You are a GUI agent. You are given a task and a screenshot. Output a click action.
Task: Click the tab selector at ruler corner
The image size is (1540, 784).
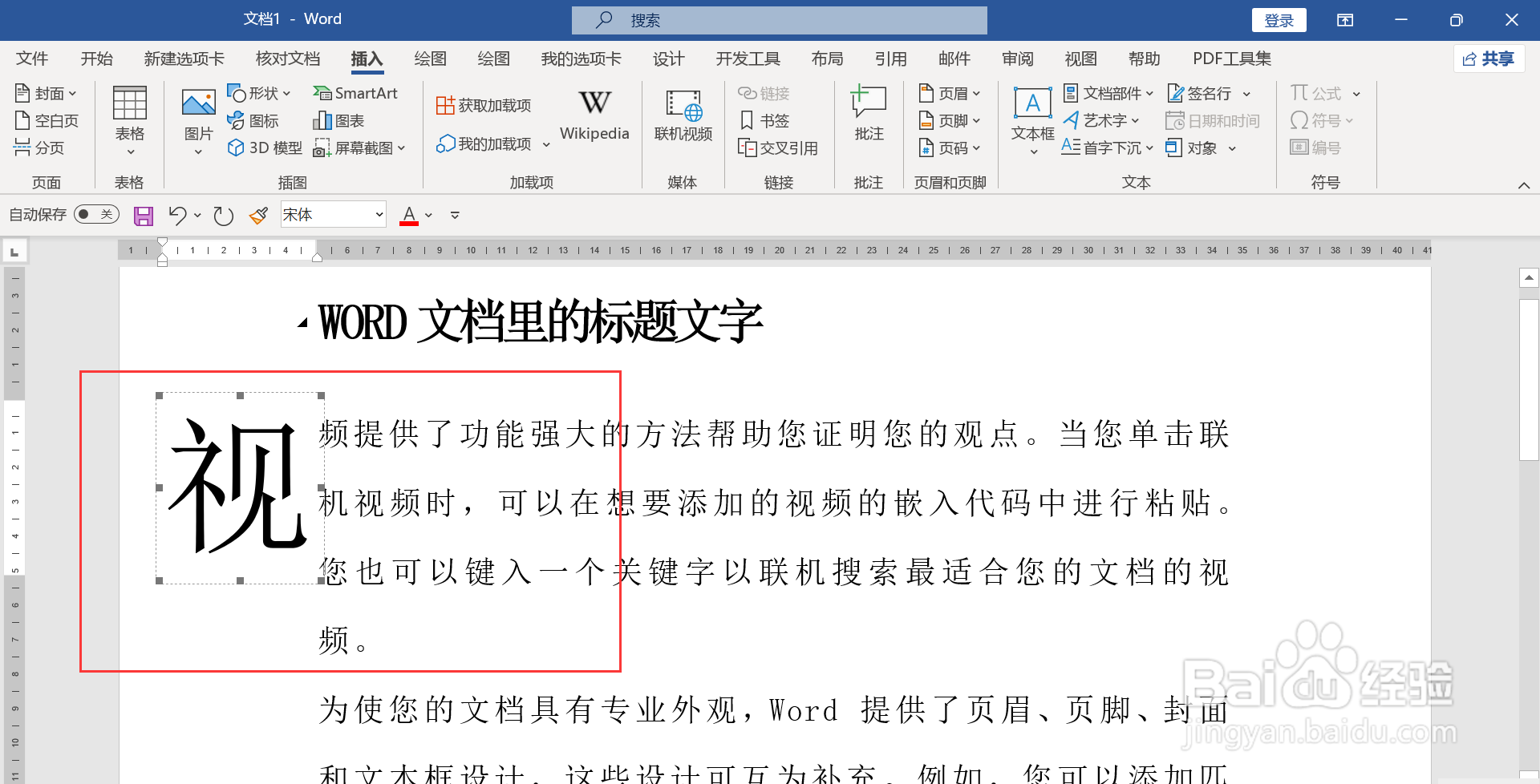pos(14,252)
